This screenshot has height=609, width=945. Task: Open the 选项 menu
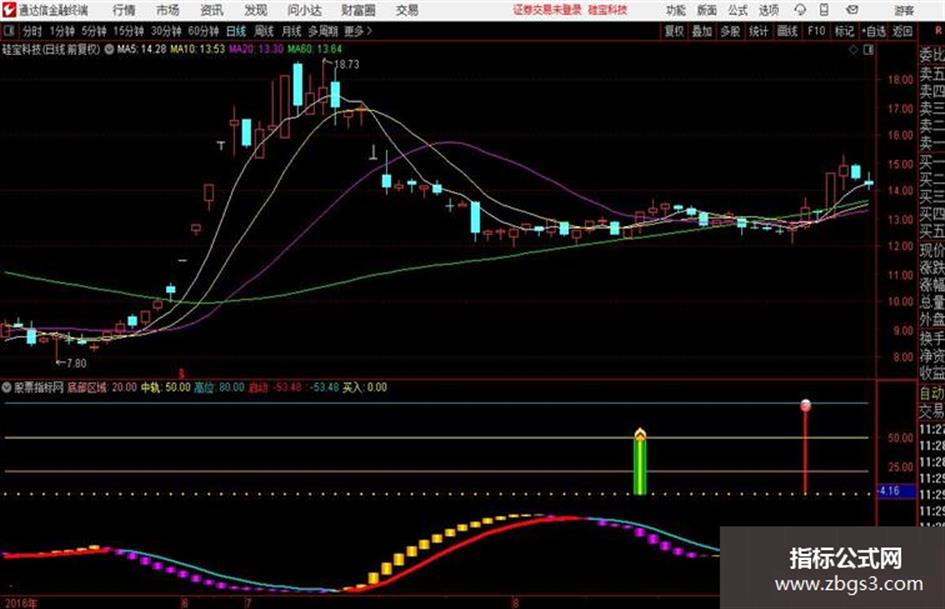pyautogui.click(x=769, y=10)
